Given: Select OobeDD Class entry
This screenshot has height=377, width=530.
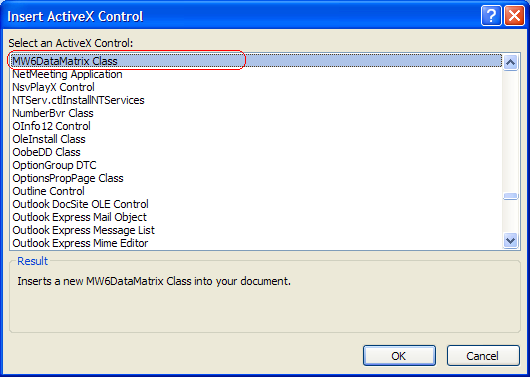Looking at the screenshot, I should coord(256,152).
